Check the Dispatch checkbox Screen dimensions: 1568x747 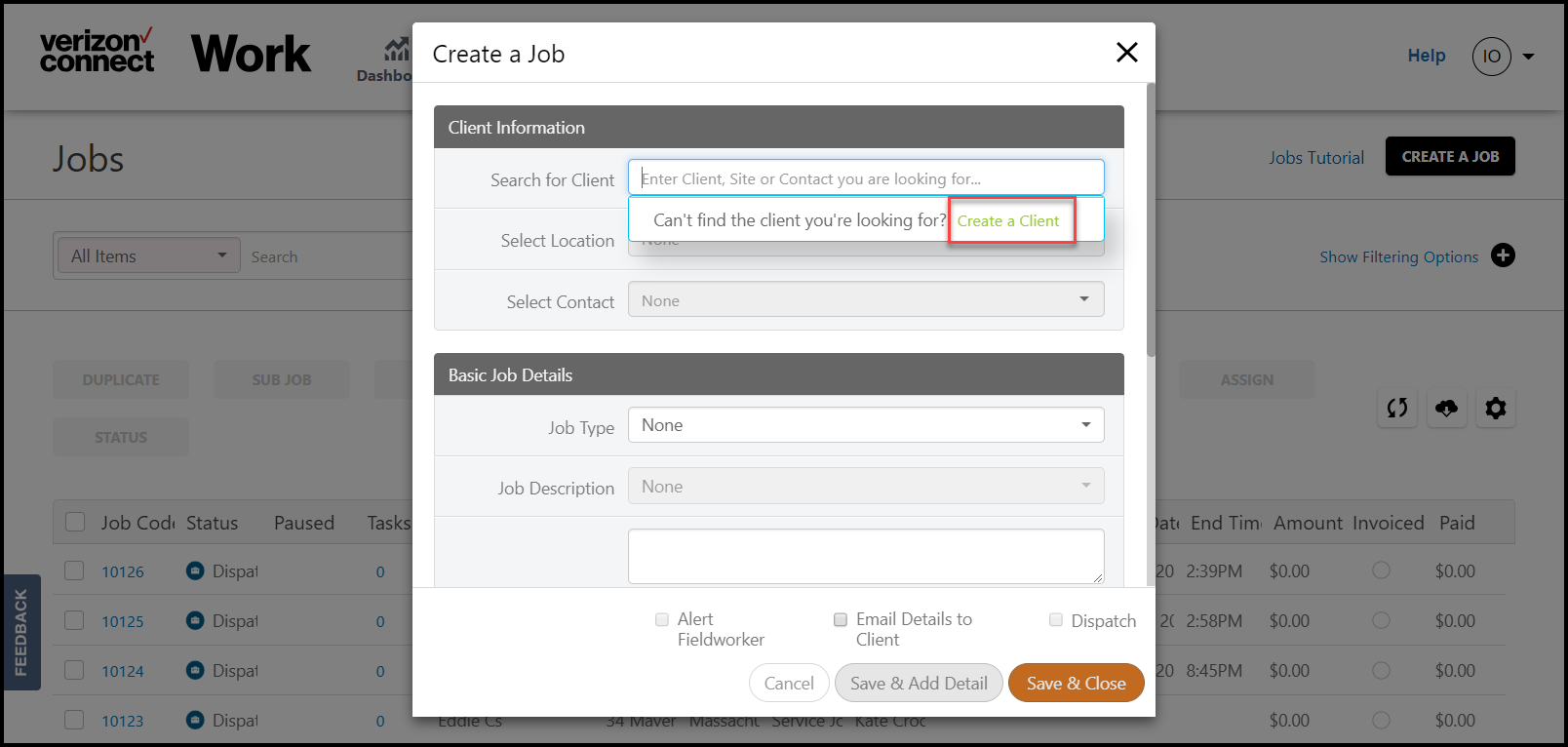click(1056, 619)
